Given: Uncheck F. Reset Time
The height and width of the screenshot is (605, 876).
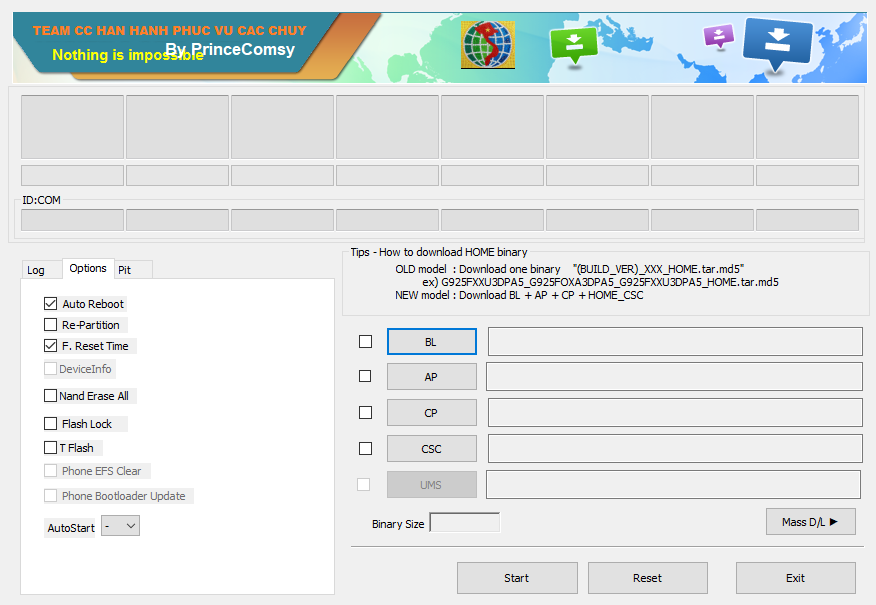Looking at the screenshot, I should (51, 346).
